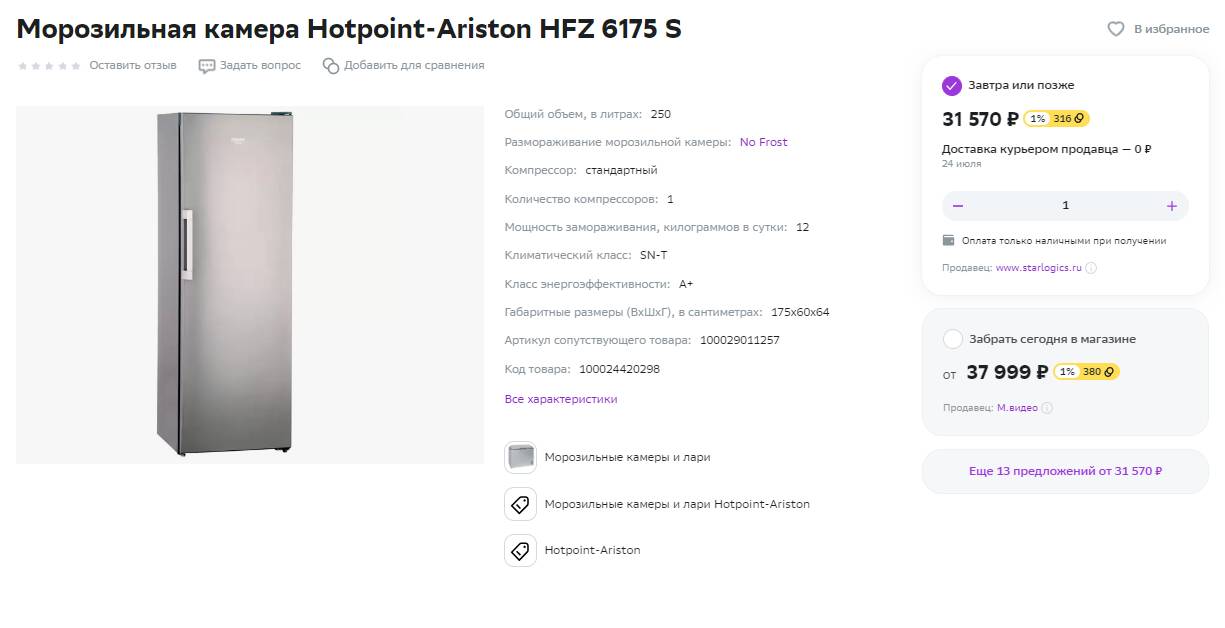Open seller link www.starlogics.ru

1039,268
